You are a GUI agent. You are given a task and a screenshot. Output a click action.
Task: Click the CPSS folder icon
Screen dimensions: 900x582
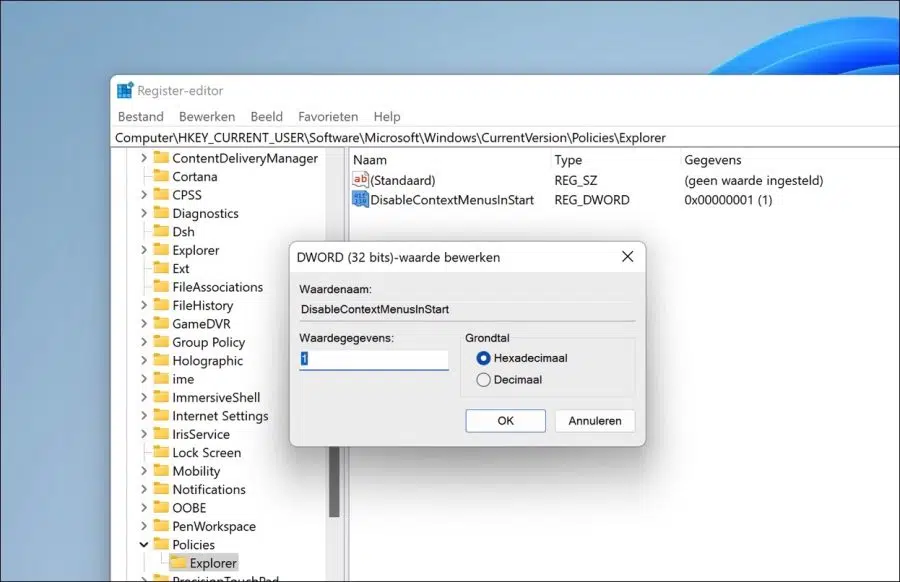[161, 195]
